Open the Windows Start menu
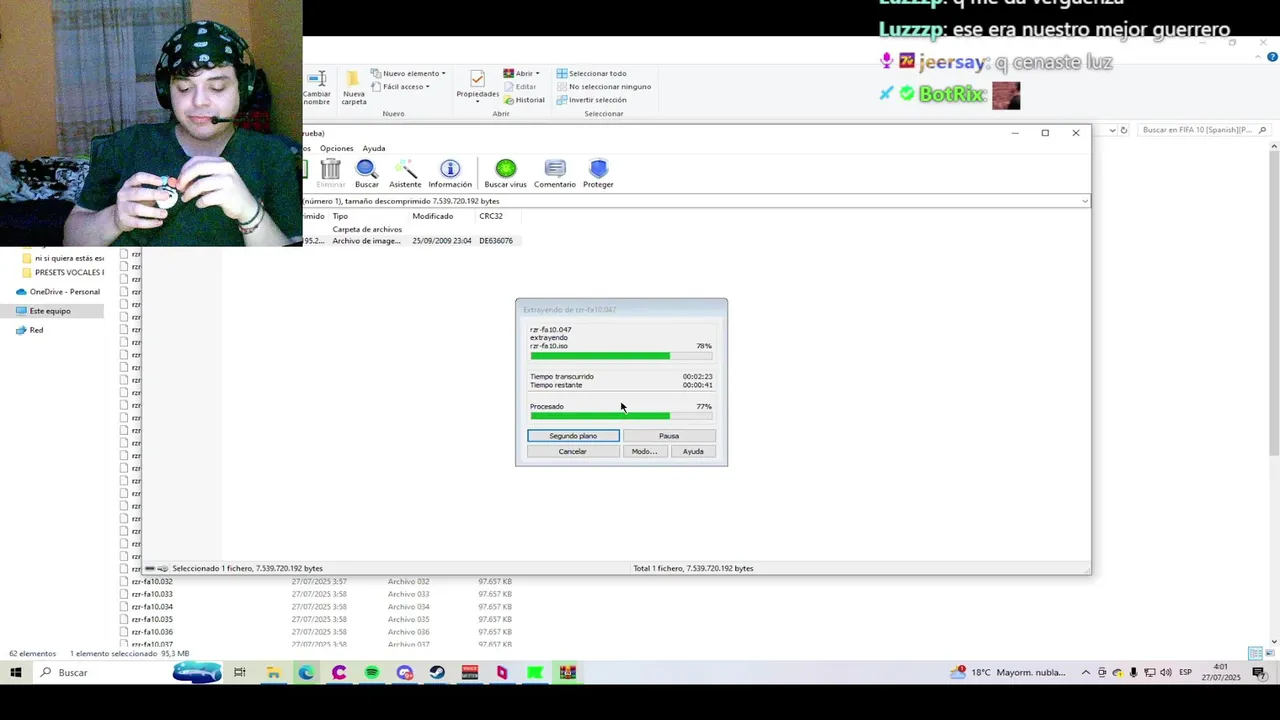1280x720 pixels. [x=16, y=673]
